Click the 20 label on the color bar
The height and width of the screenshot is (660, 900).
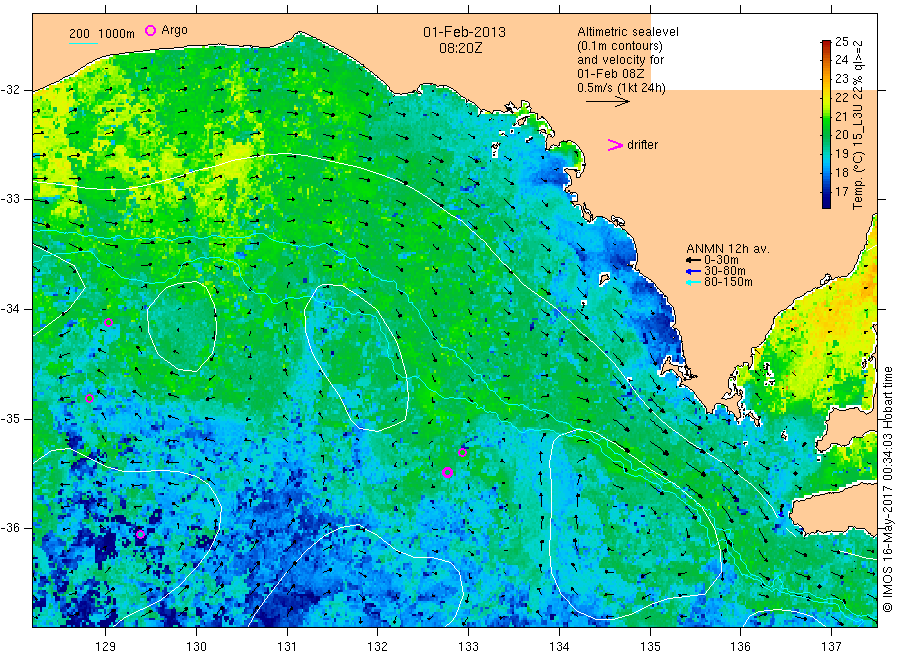click(x=841, y=135)
